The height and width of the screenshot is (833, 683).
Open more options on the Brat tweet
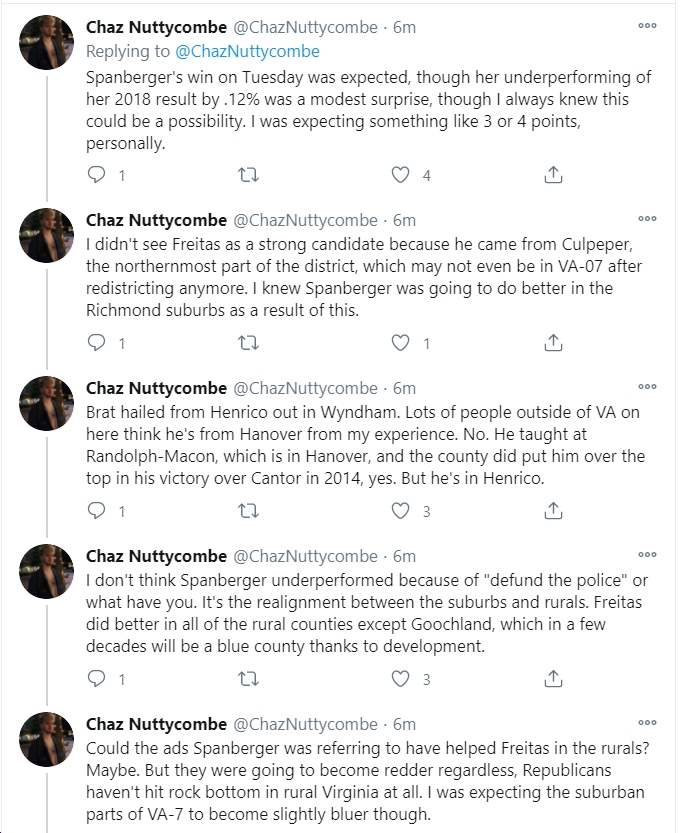click(x=647, y=387)
